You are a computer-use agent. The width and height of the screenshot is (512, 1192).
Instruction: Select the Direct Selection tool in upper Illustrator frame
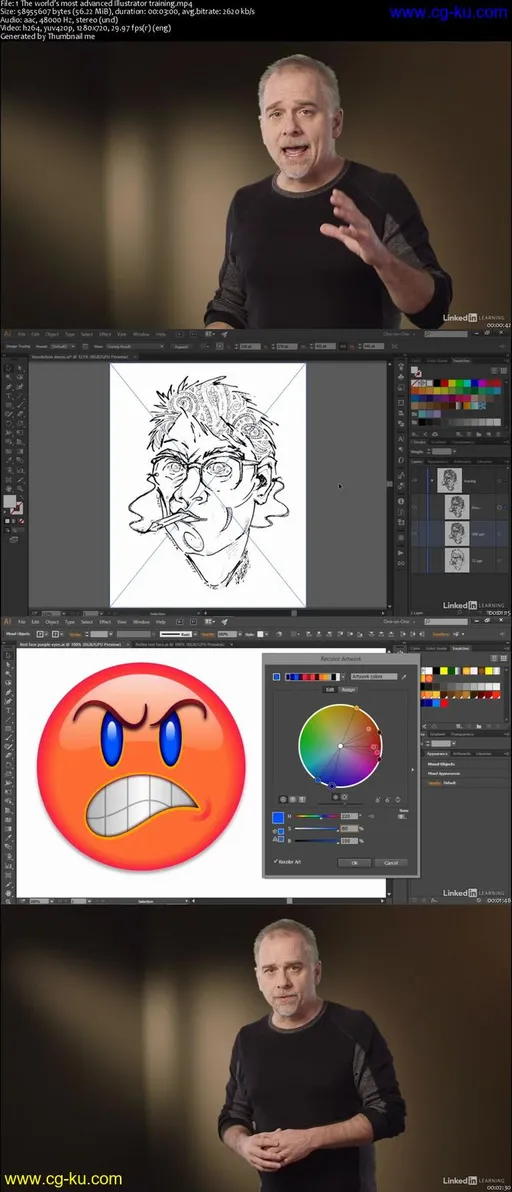pyautogui.click(x=20, y=368)
